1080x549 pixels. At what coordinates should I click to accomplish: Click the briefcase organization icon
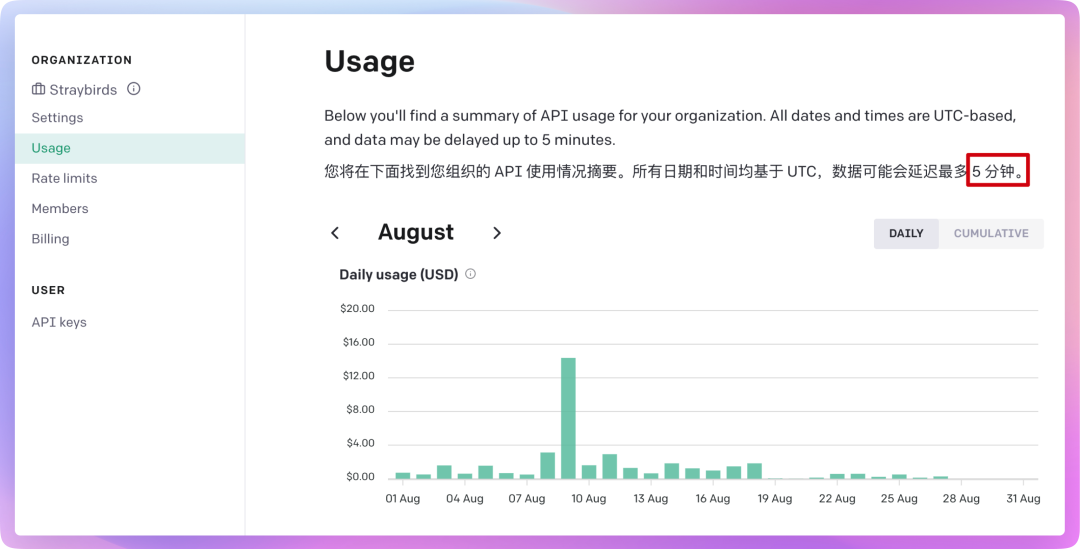(38, 89)
